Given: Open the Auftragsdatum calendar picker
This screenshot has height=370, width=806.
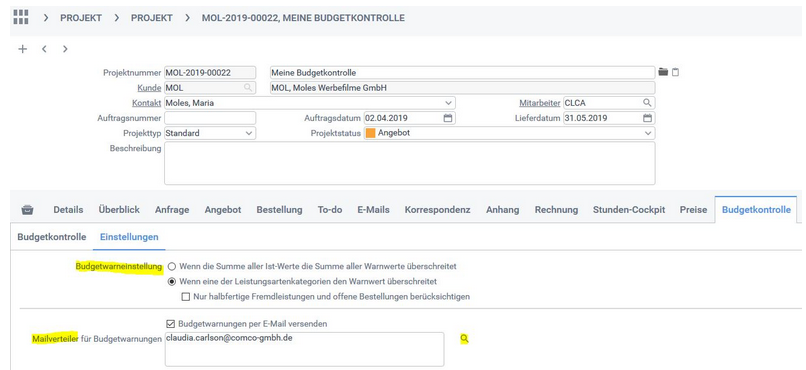Looking at the screenshot, I should coord(448,118).
